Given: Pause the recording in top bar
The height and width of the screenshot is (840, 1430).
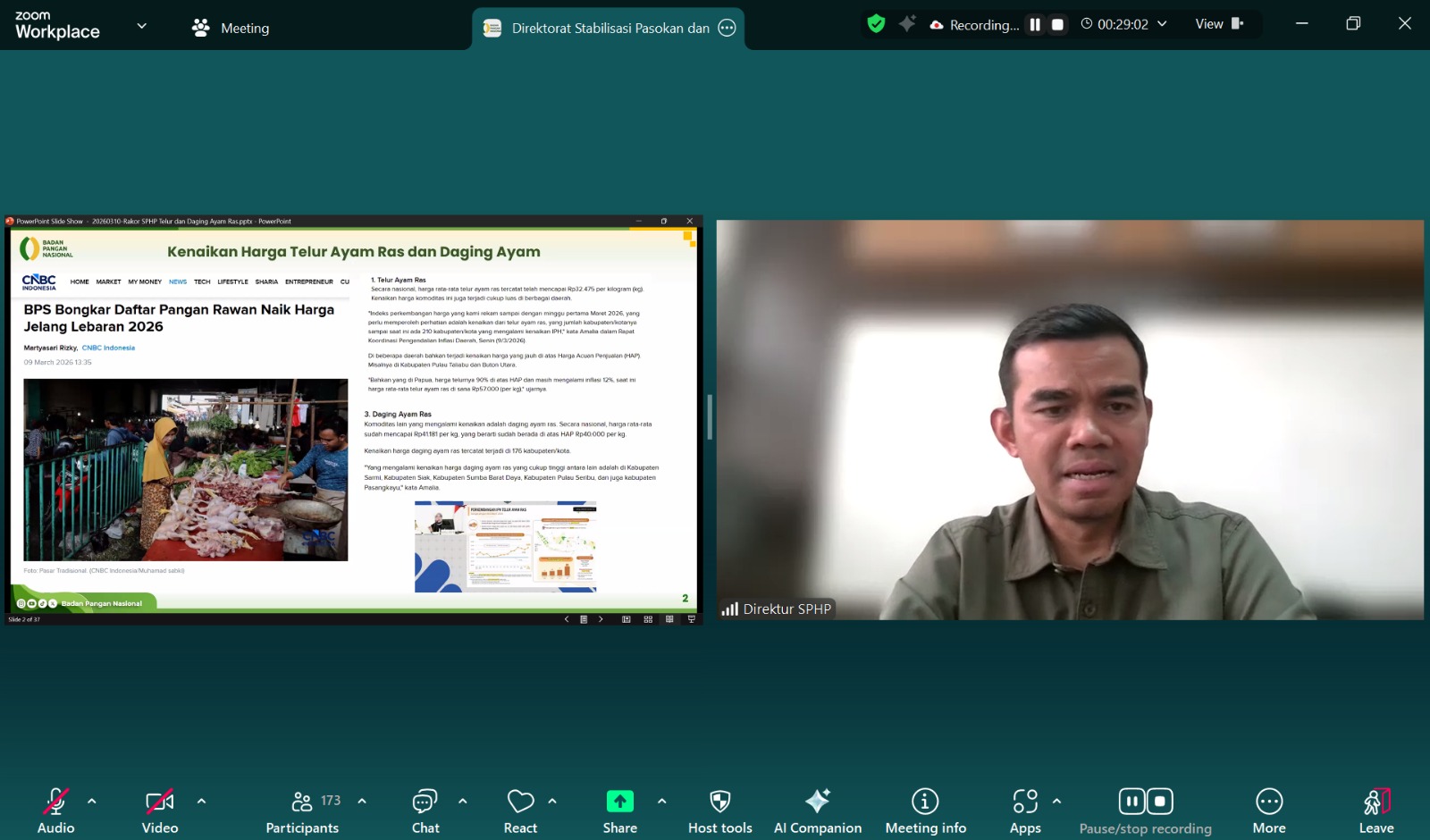Looking at the screenshot, I should 1035,25.
